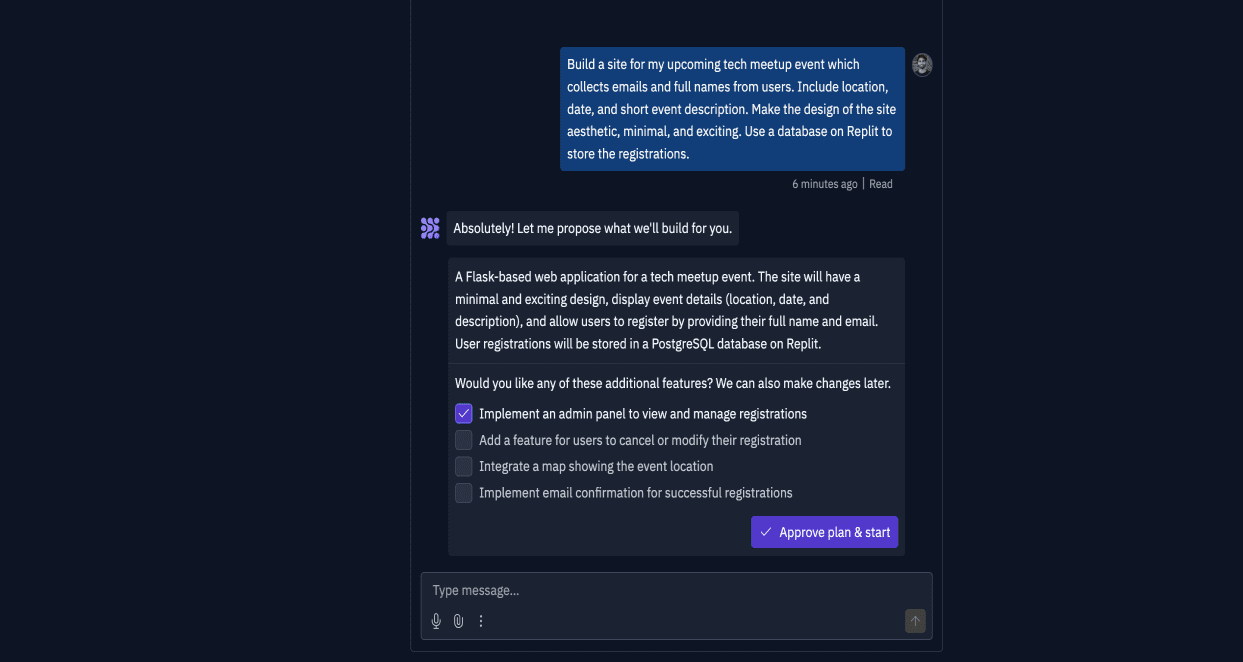This screenshot has width=1243, height=662.
Task: Tick the email confirmation feature checkbox
Action: pos(464,493)
